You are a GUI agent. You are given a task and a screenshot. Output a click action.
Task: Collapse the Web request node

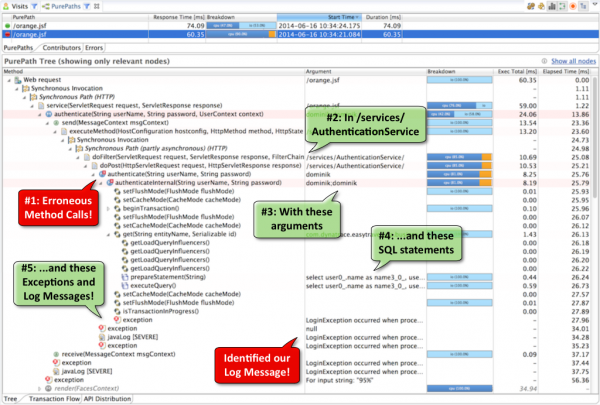9,80
